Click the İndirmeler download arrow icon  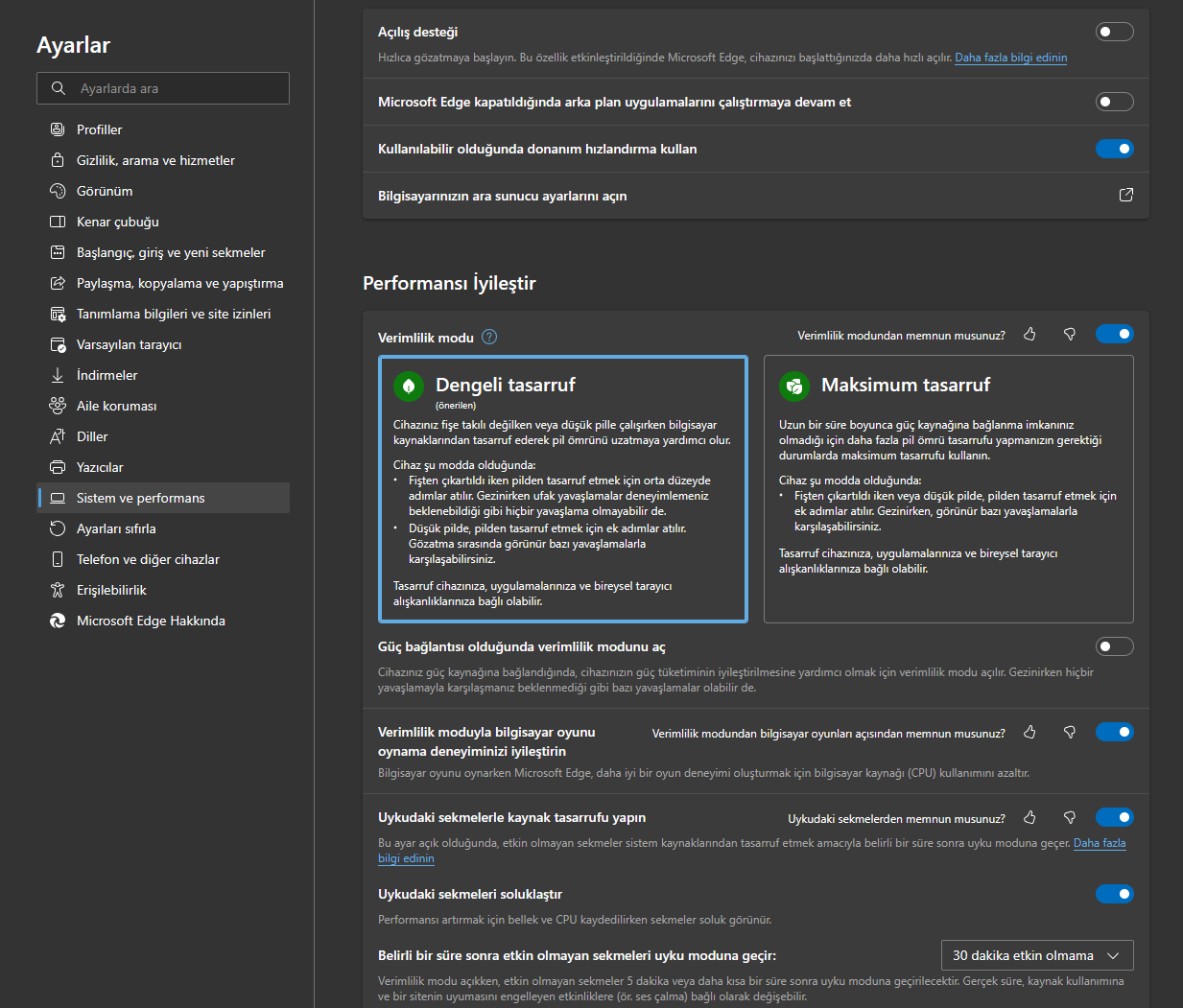click(58, 375)
